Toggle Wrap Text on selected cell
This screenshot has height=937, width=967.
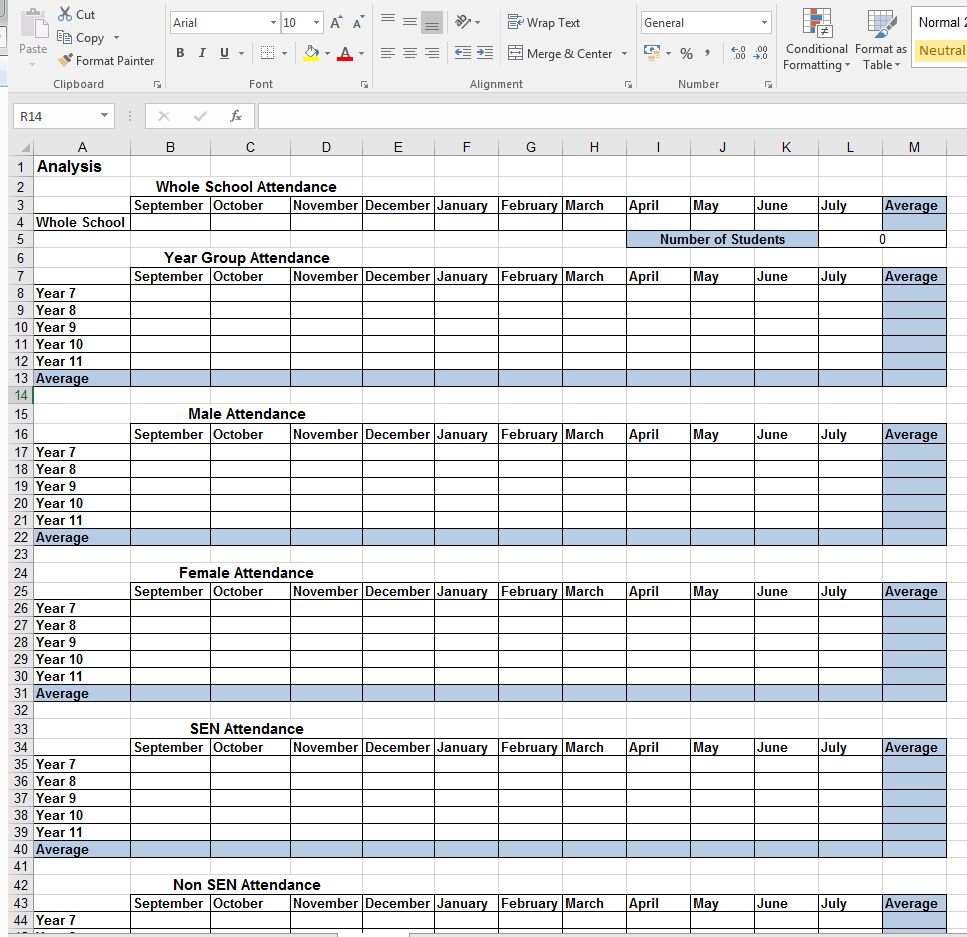(544, 23)
